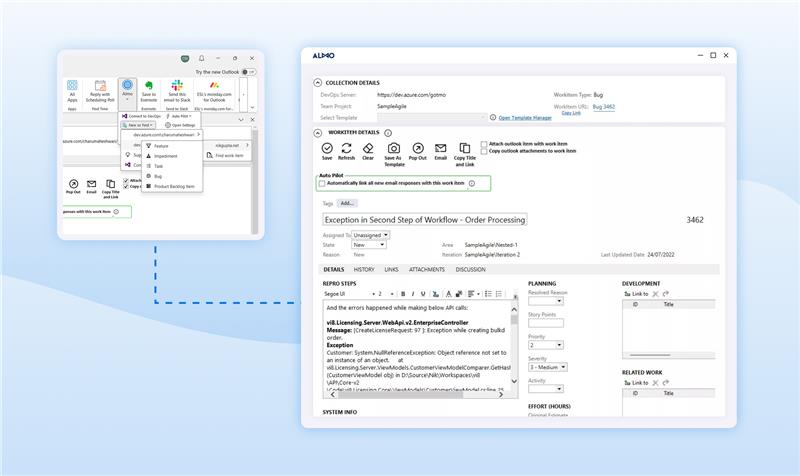The height and width of the screenshot is (476, 800).
Task: Open State dropdown showing New
Action: point(369,245)
